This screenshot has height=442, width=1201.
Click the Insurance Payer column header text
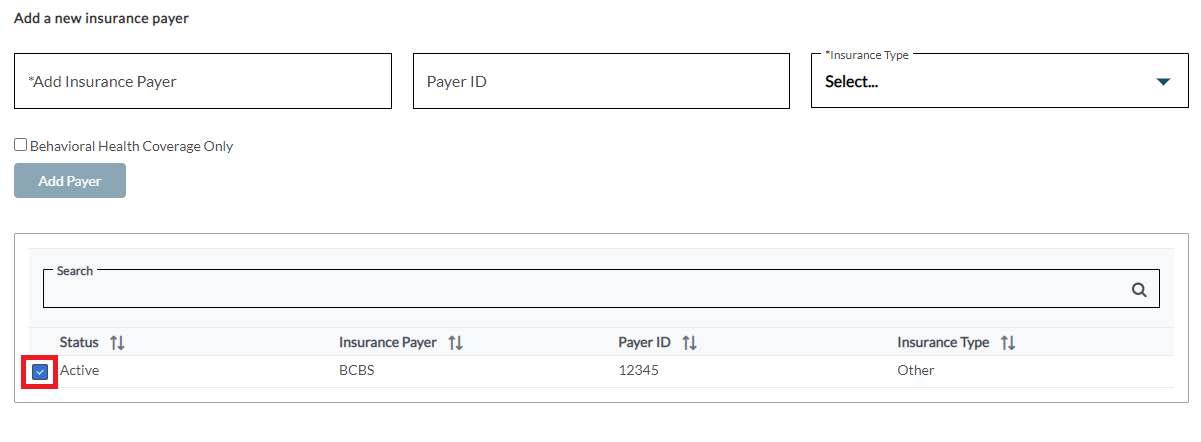(388, 343)
